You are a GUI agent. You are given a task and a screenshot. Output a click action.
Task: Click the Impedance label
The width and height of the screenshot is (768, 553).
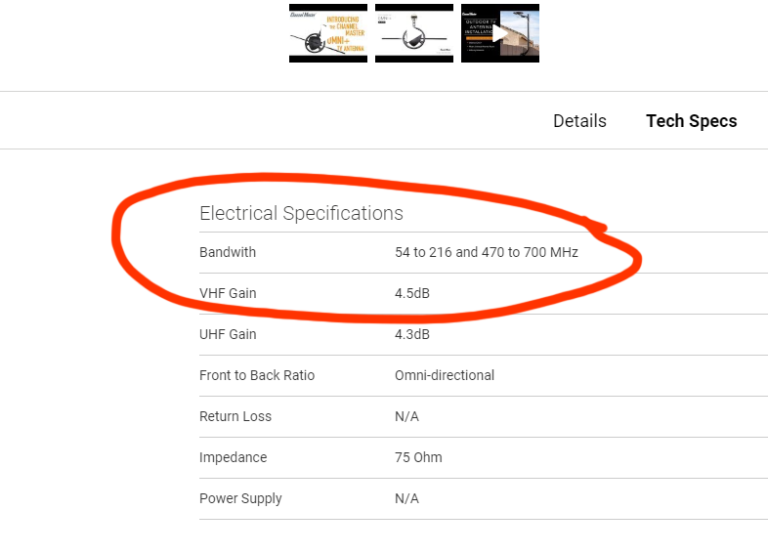click(233, 457)
